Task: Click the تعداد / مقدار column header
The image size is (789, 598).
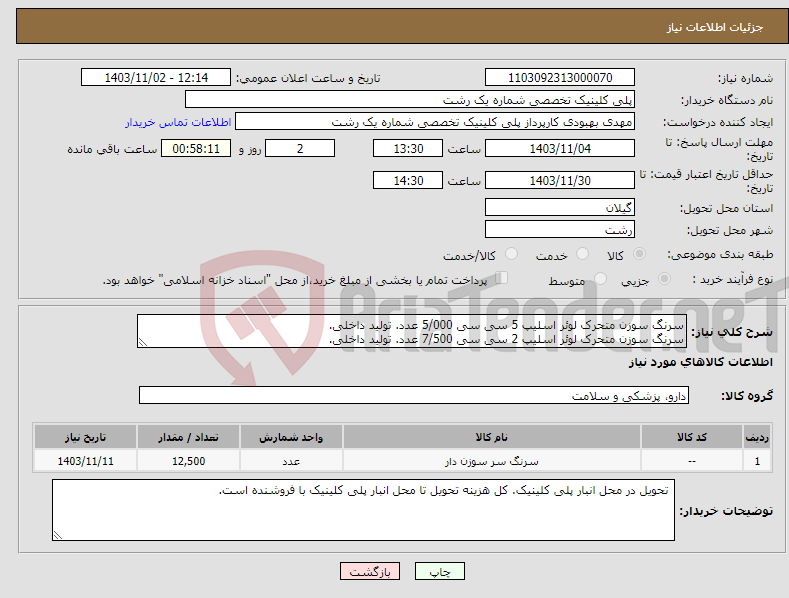Action: point(188,437)
